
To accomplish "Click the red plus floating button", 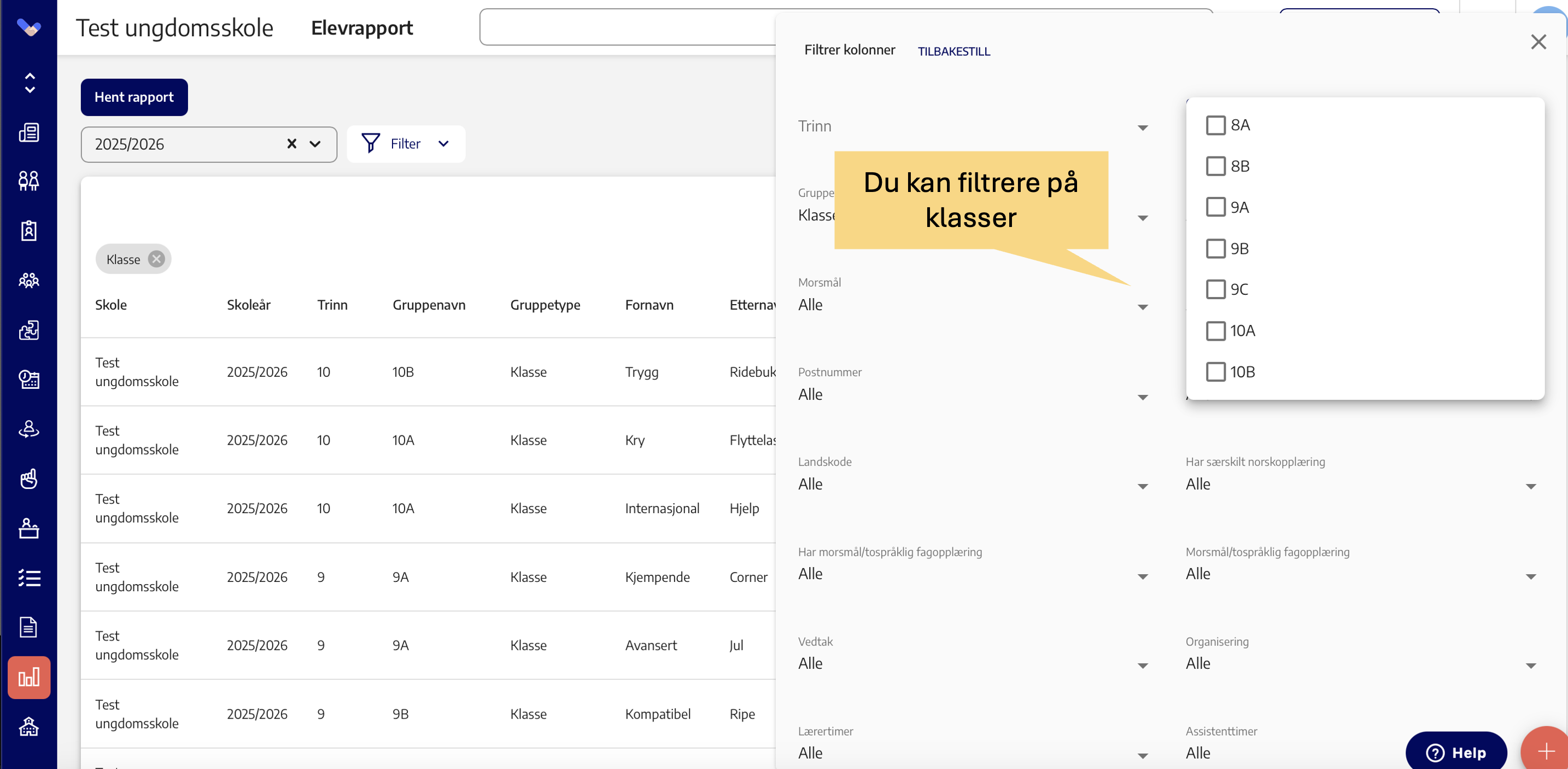I will tap(1546, 751).
